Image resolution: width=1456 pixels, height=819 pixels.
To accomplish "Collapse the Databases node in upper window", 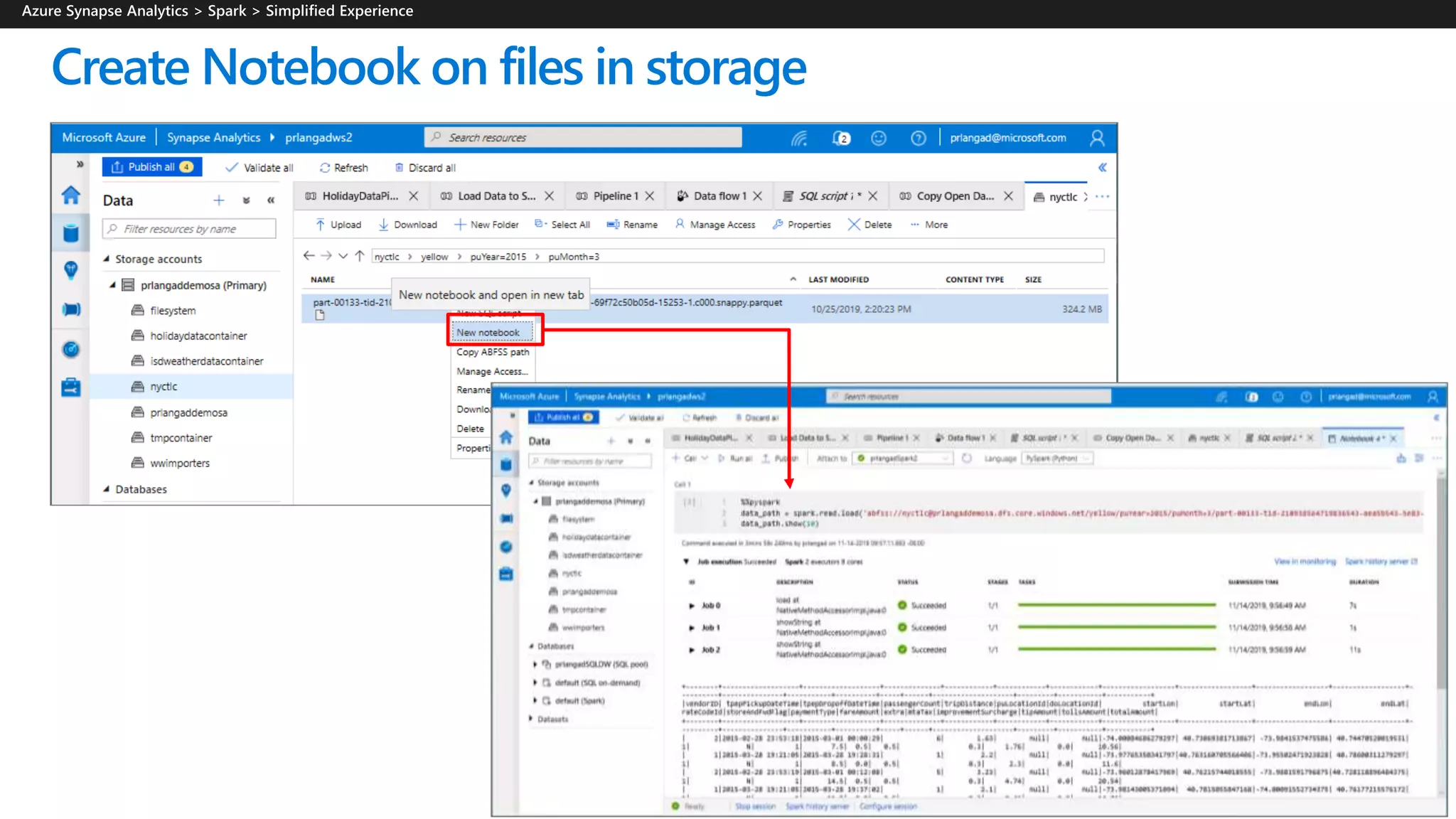I will (x=107, y=489).
